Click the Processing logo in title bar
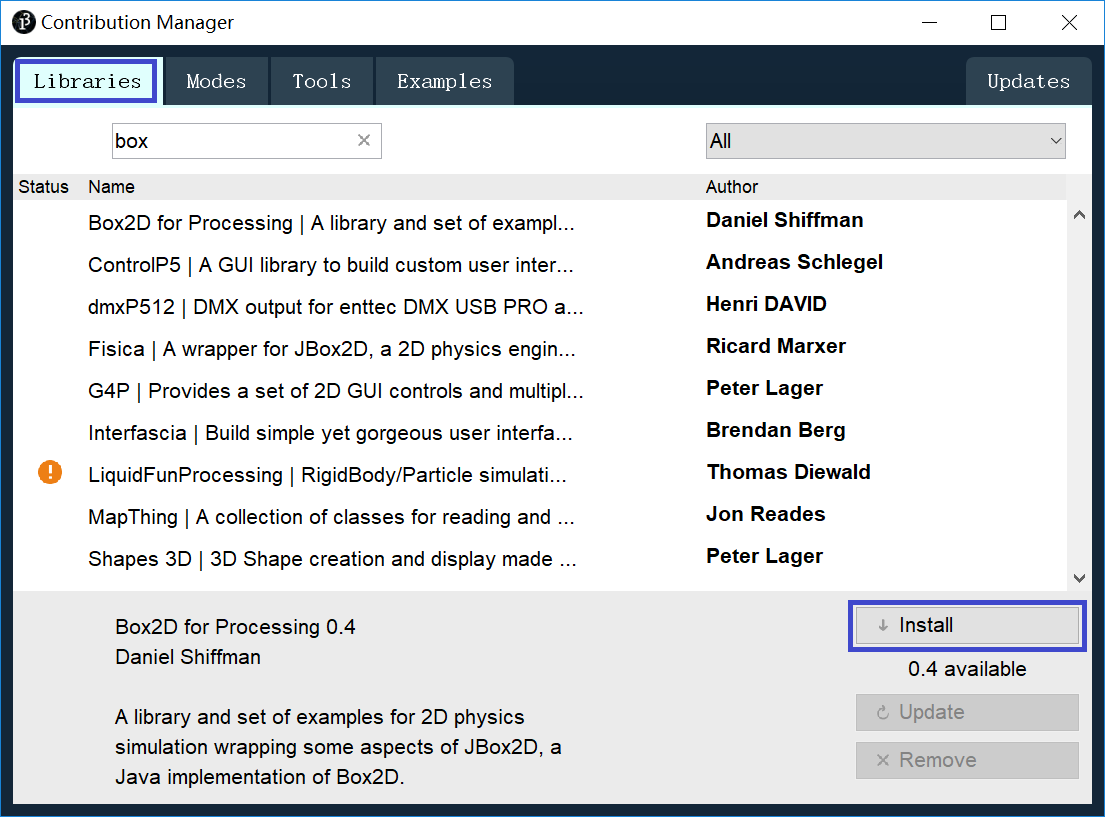Screen dimensions: 1105x817 coord(23,22)
